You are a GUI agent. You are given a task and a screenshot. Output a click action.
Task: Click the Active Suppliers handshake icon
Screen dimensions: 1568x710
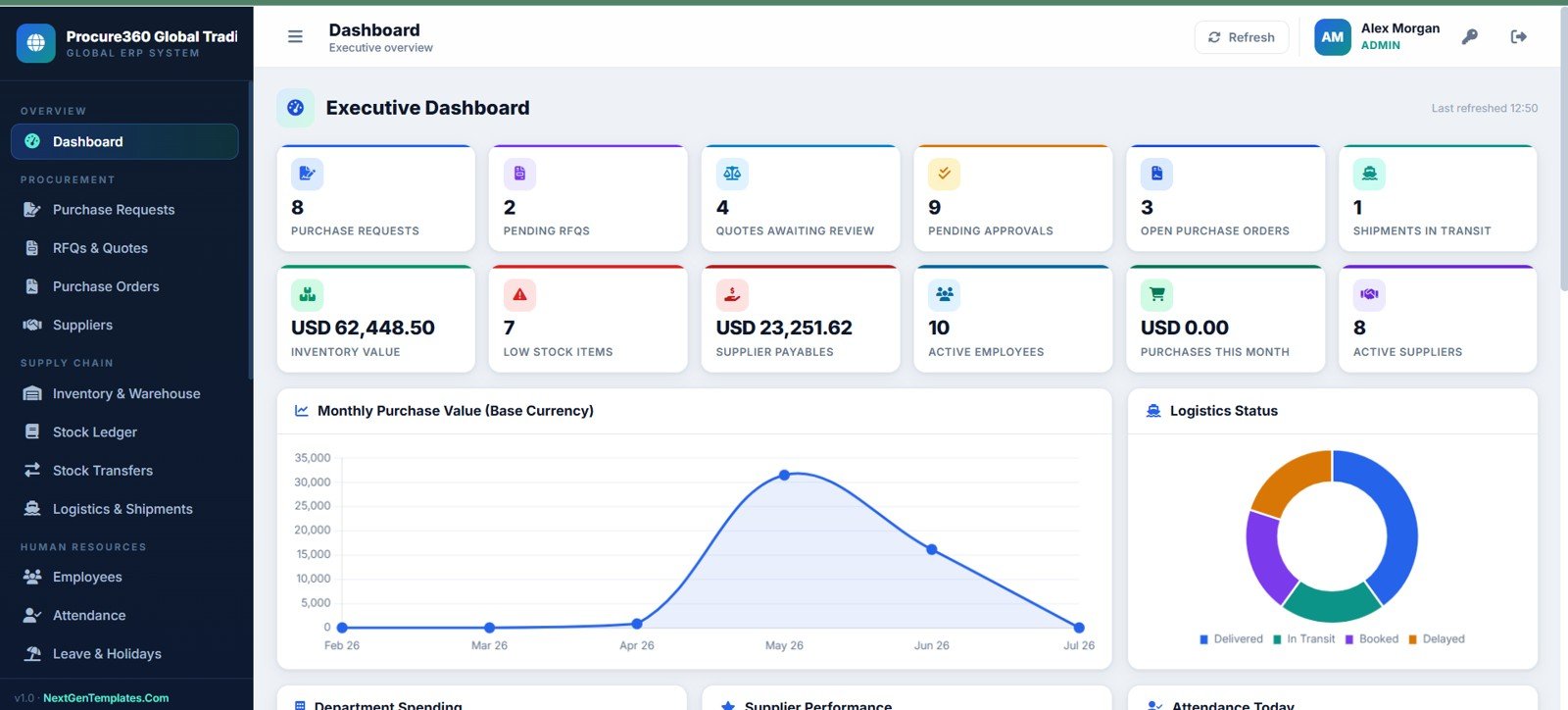tap(1369, 294)
